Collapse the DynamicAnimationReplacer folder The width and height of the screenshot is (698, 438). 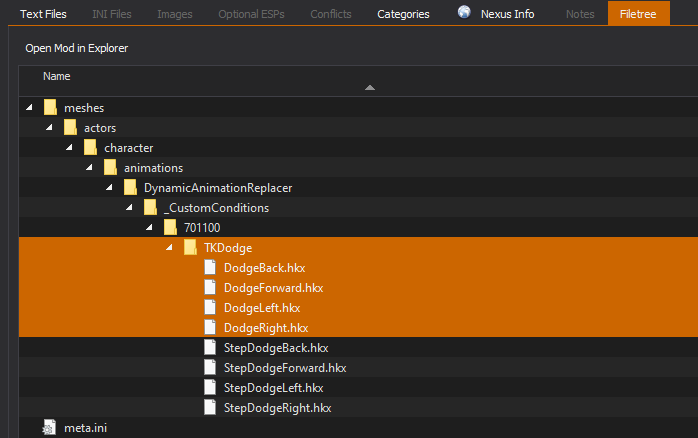[x=110, y=187]
